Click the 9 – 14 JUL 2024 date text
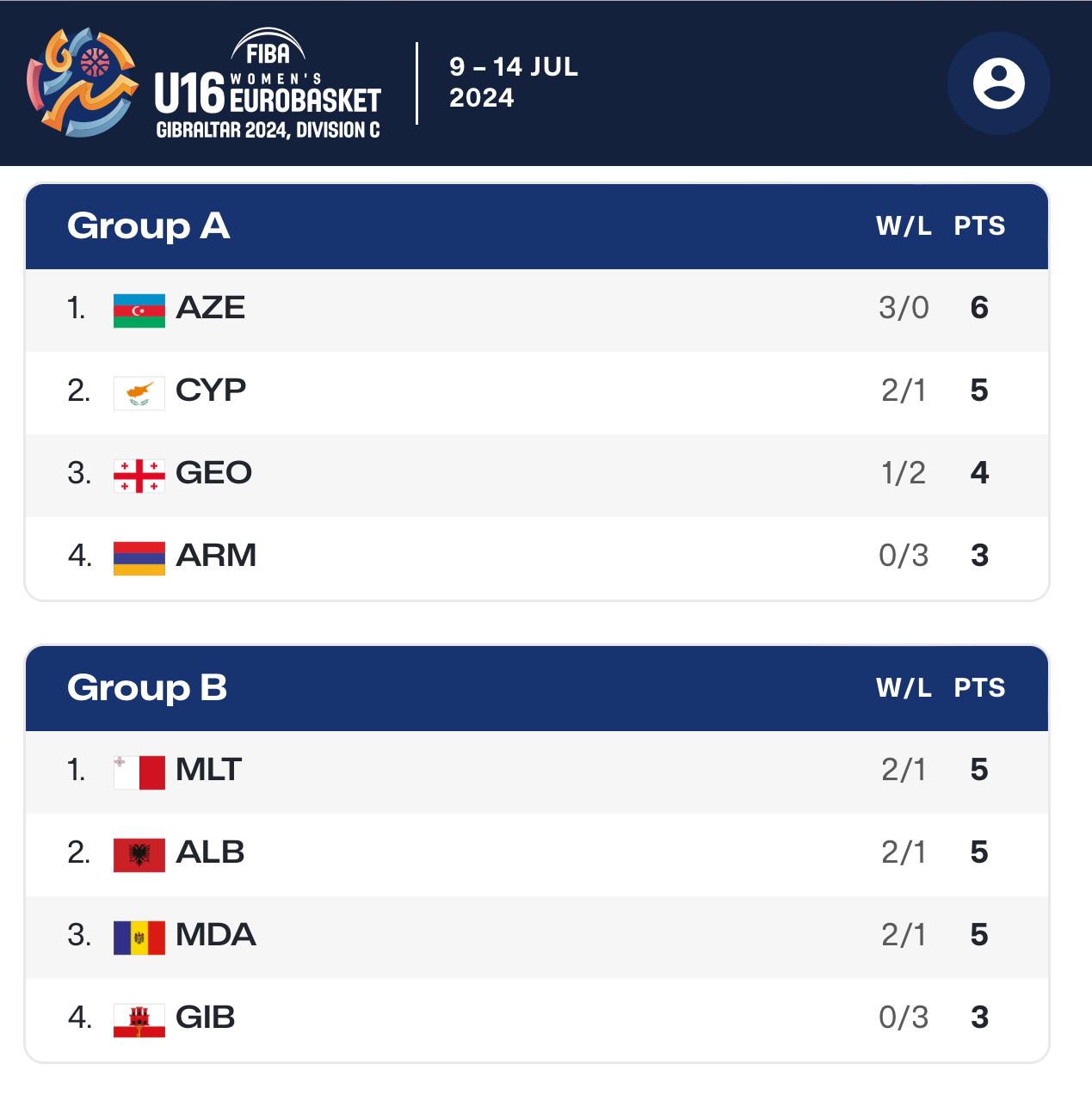 click(514, 83)
